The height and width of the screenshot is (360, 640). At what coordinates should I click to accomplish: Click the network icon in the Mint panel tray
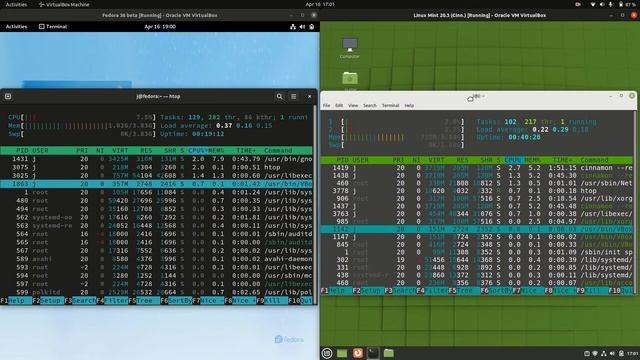[x=604, y=353]
